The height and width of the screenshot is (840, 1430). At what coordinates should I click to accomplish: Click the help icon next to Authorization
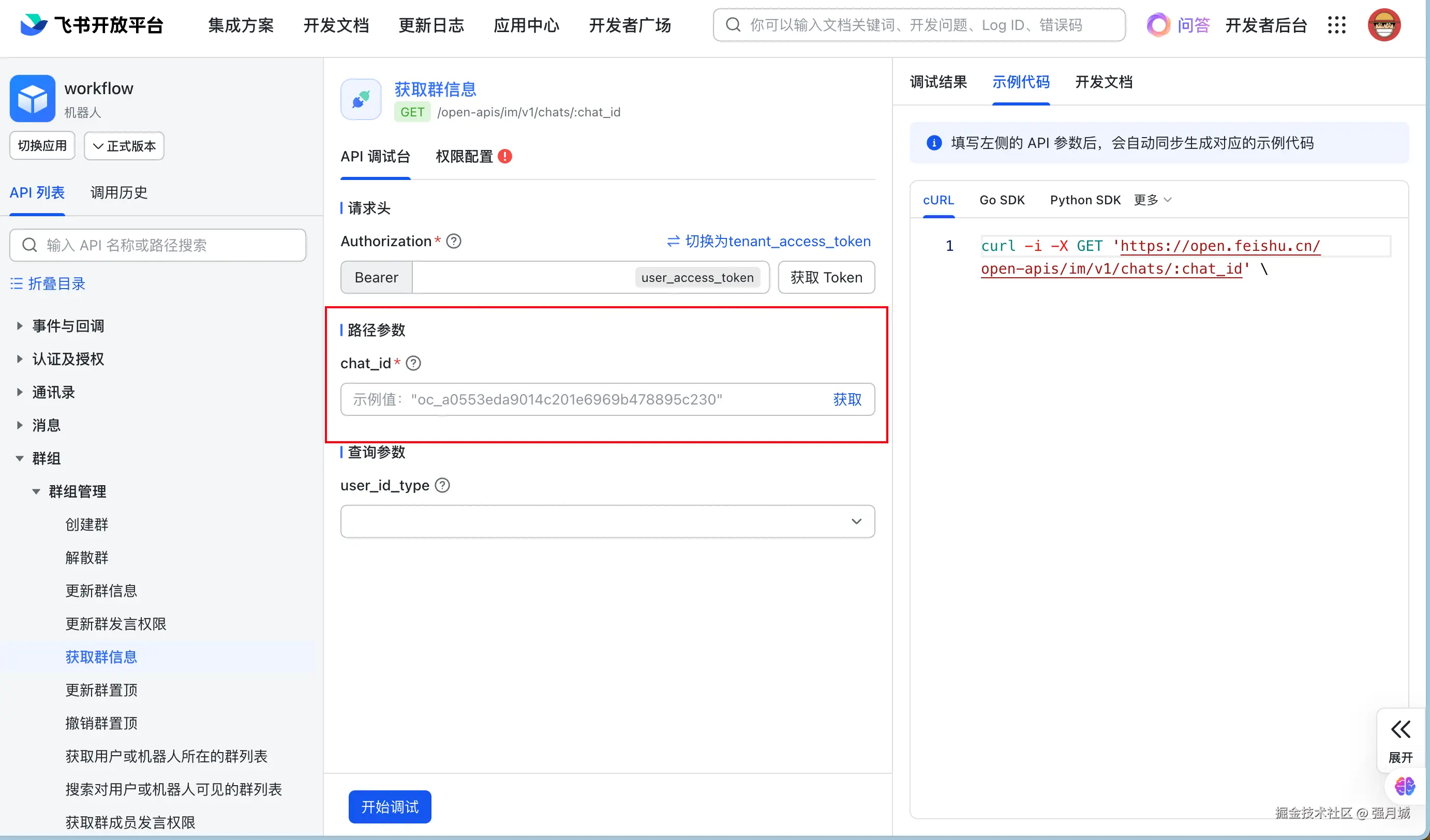click(453, 242)
